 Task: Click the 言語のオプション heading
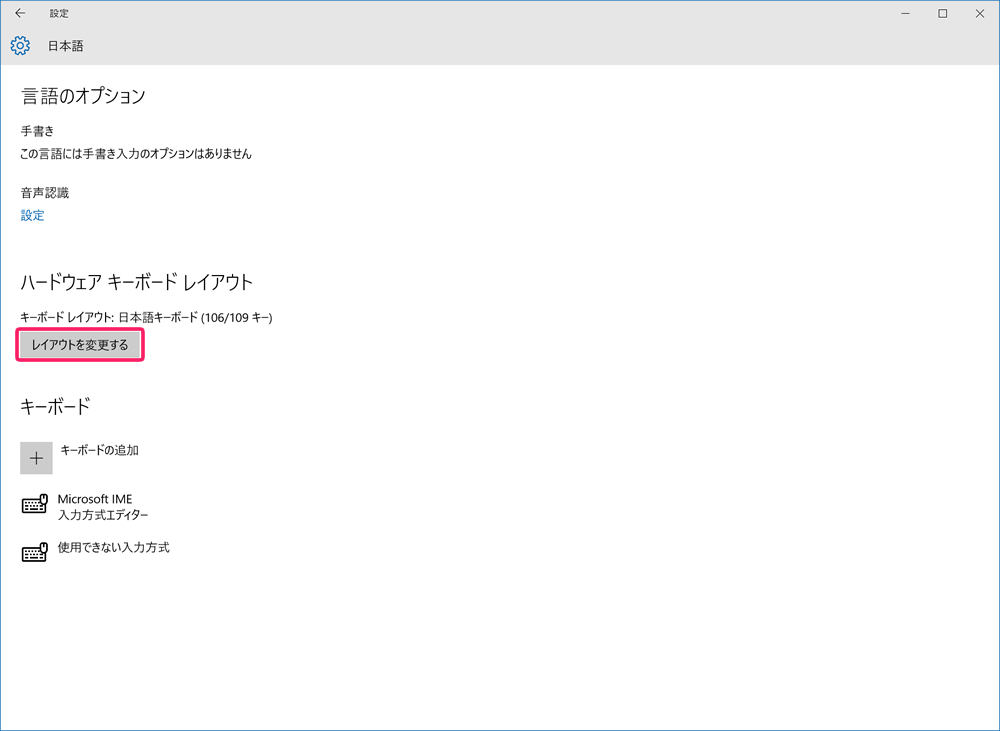tap(84, 96)
